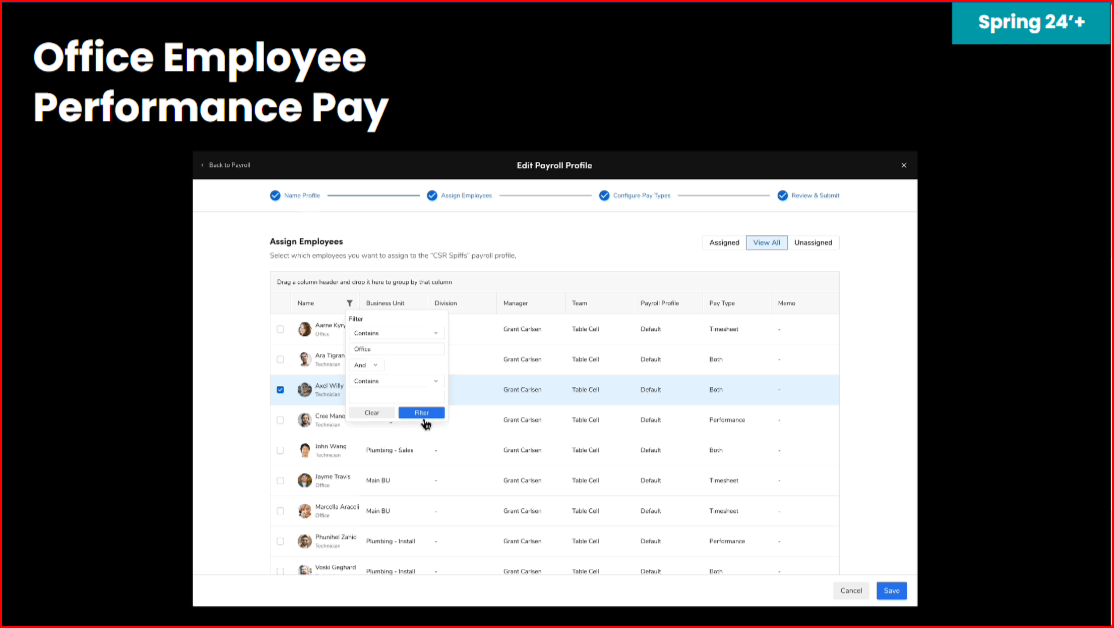
Task: Switch to the Assigned view
Action: [724, 243]
